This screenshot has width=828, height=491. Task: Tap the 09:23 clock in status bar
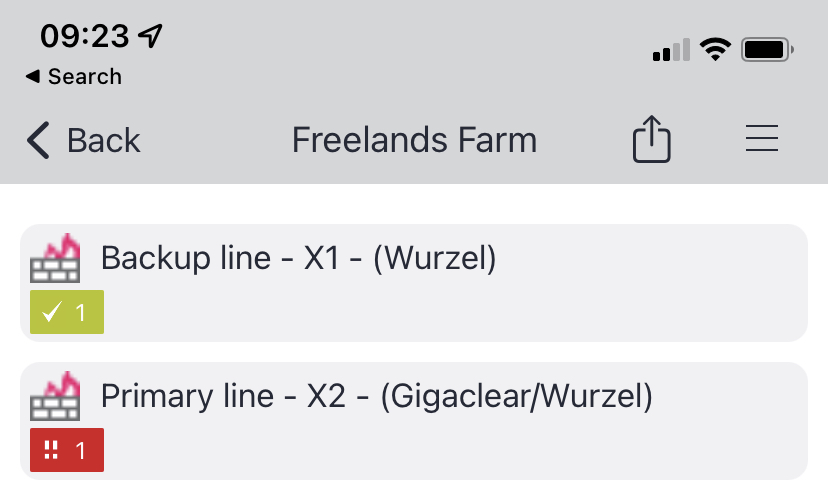click(85, 37)
